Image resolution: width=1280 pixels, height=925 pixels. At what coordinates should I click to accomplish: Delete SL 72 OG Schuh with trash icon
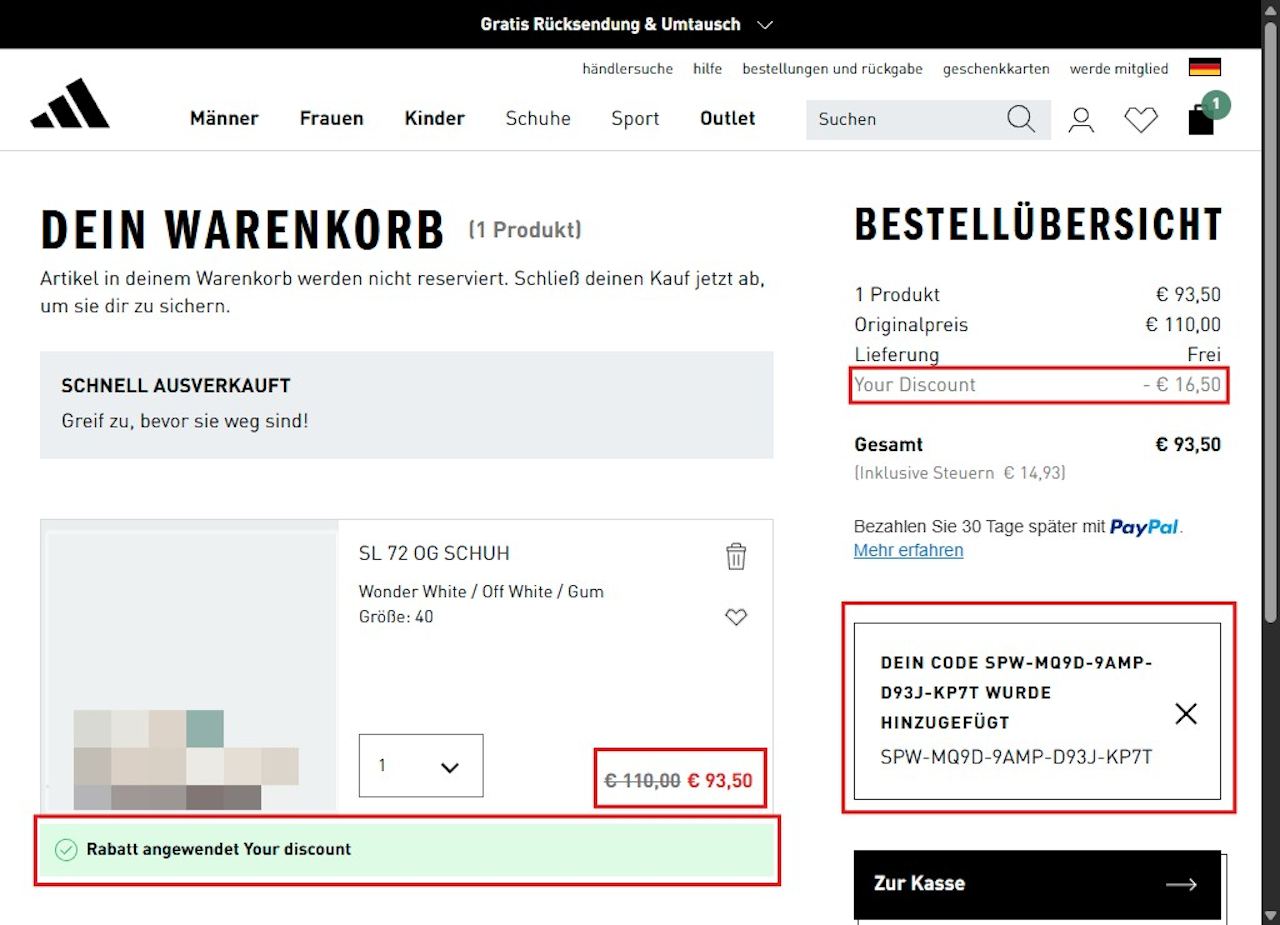pos(736,556)
